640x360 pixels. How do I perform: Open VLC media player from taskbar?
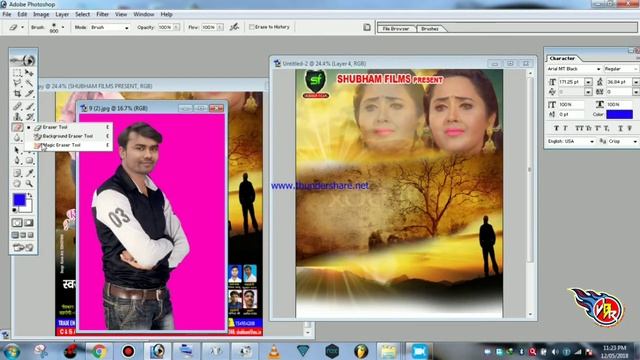pyautogui.click(x=274, y=351)
